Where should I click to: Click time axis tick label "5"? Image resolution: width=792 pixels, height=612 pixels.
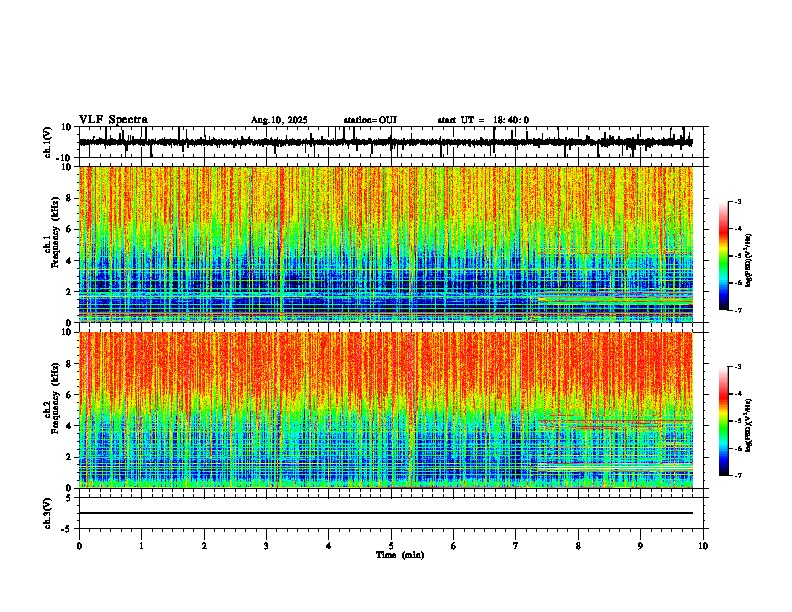(391, 546)
